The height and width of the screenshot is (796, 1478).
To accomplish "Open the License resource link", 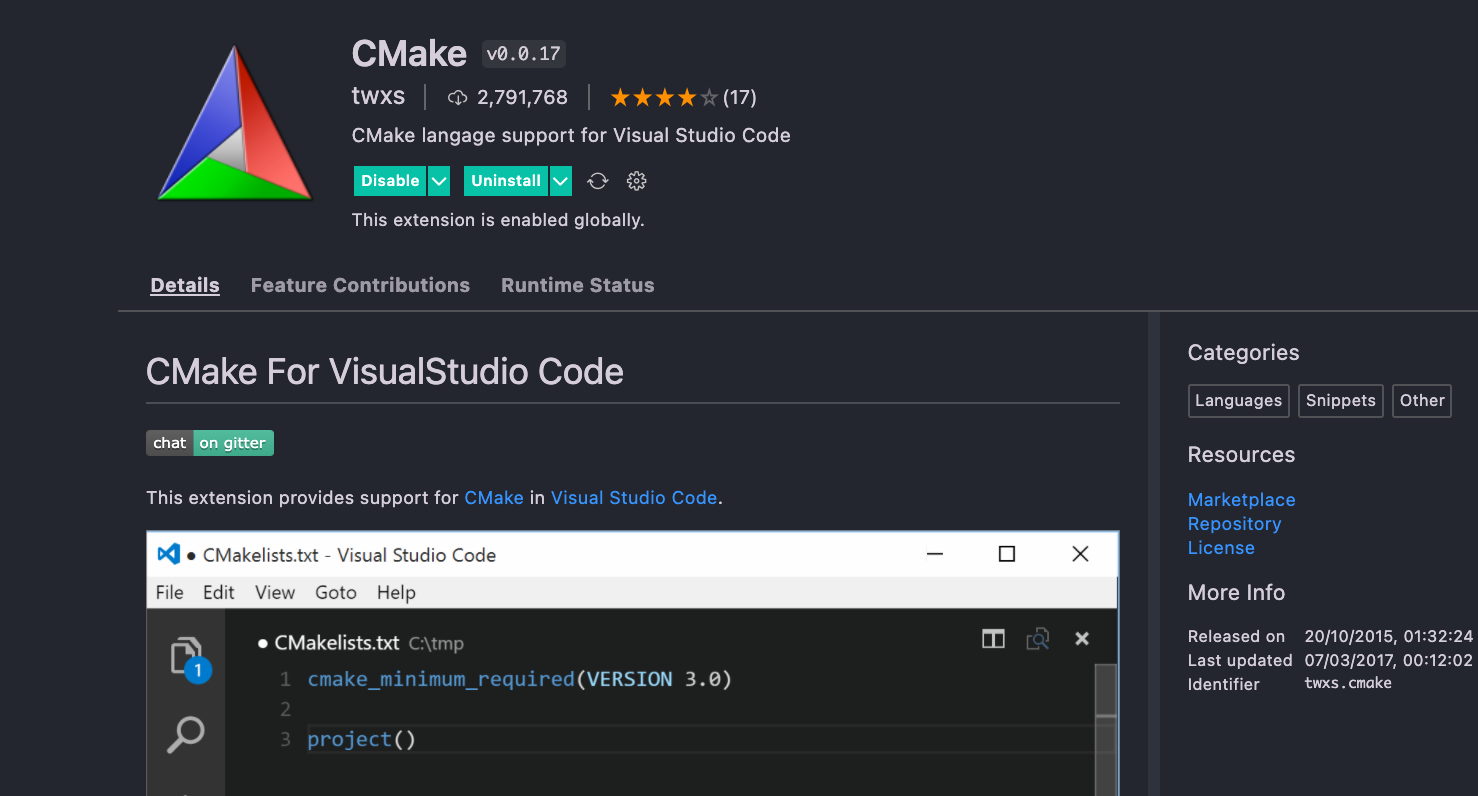I will [x=1221, y=548].
